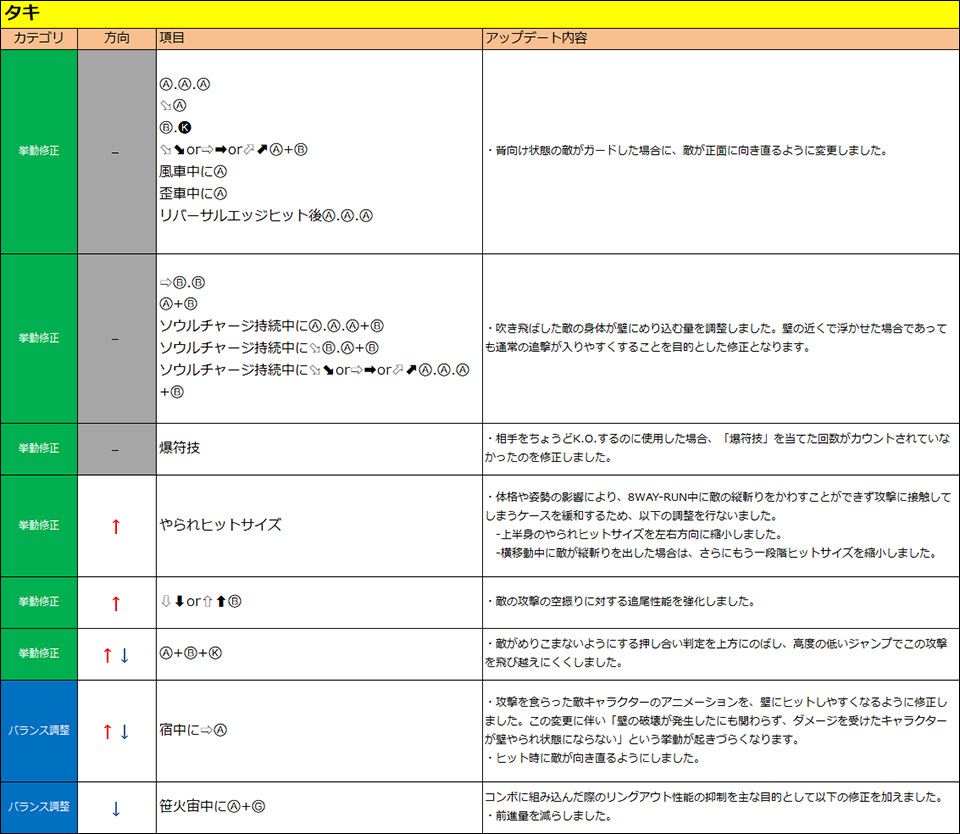Image resolution: width=960 pixels, height=834 pixels.
Task: Click the blue down arrow in the Ⓐ+Ⓑ+Ⓚ row
Action: coord(124,655)
